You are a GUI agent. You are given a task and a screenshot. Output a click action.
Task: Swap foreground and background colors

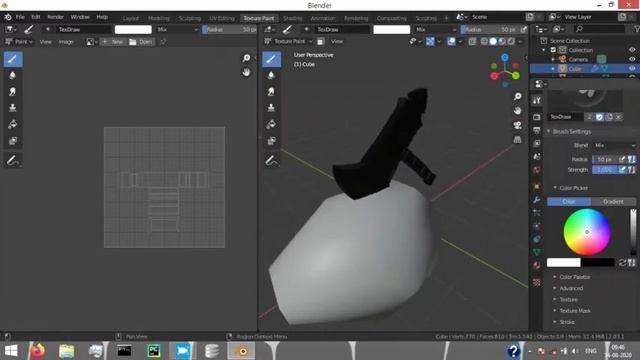point(622,262)
